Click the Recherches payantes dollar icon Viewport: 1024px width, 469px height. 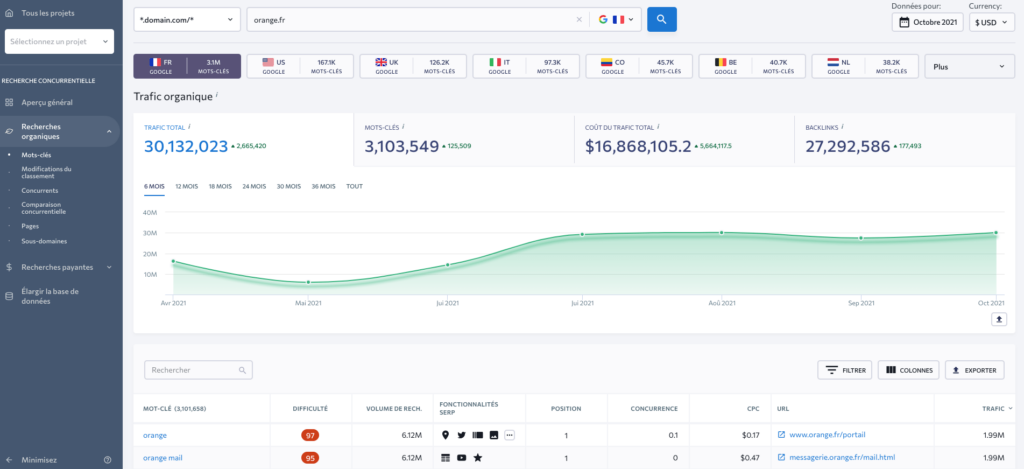coord(8,267)
